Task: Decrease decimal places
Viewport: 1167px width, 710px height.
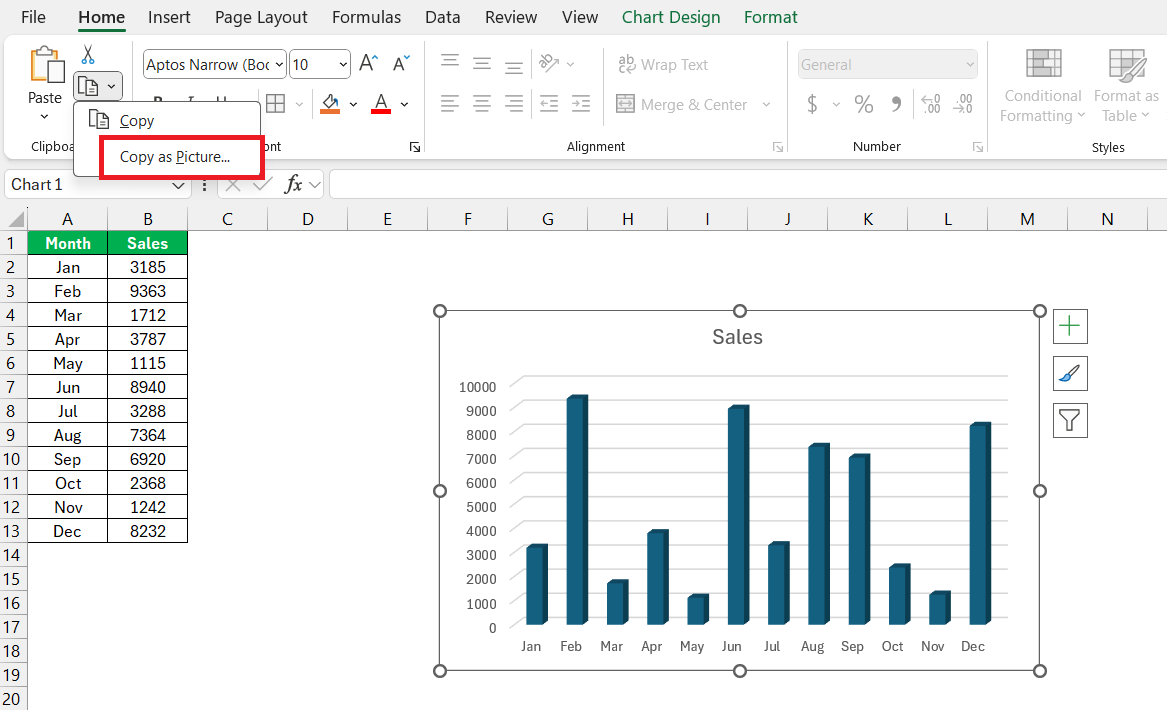Action: click(962, 103)
